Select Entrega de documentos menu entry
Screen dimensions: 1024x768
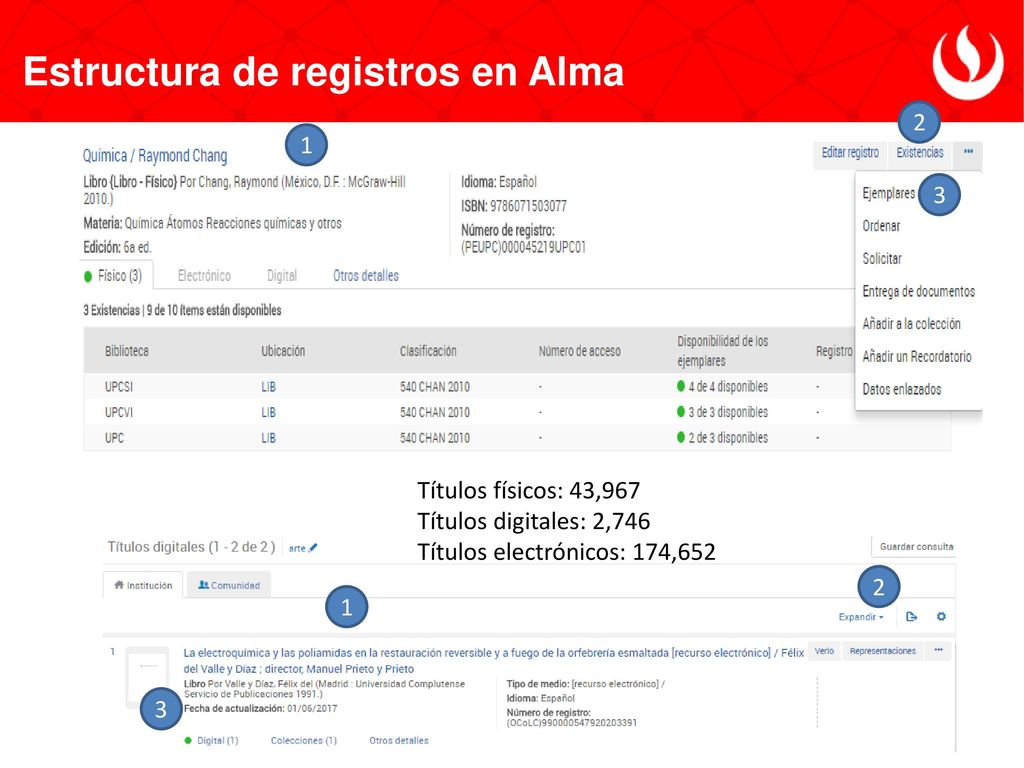[918, 291]
